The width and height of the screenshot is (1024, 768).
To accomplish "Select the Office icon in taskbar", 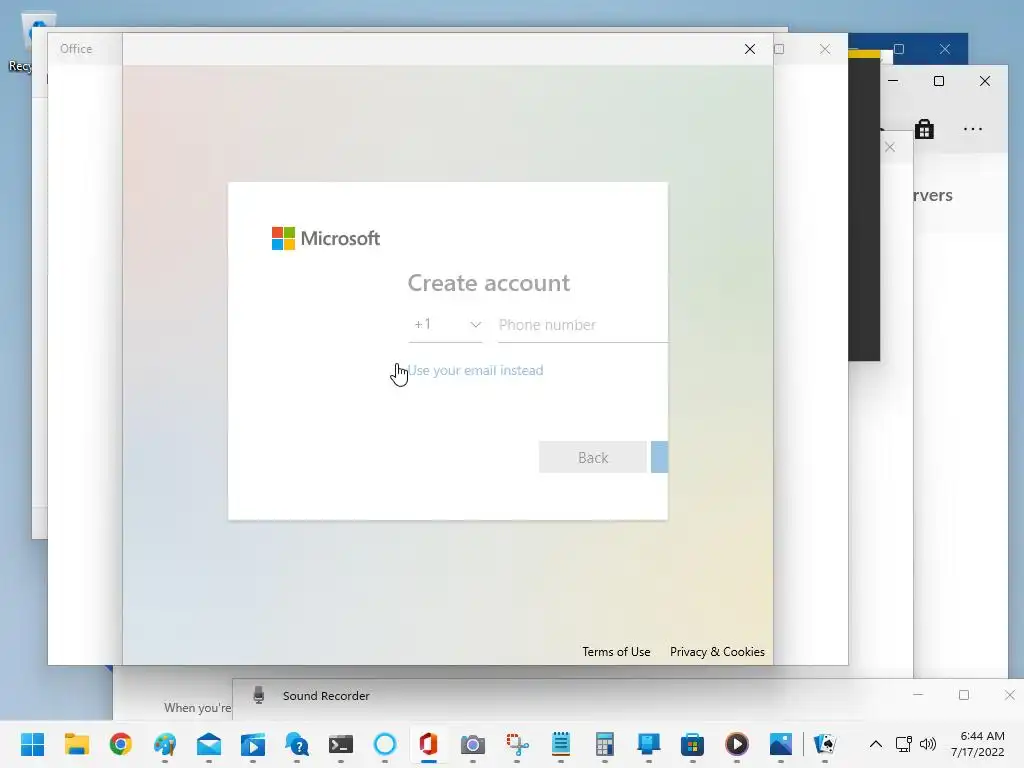I will pyautogui.click(x=428, y=744).
